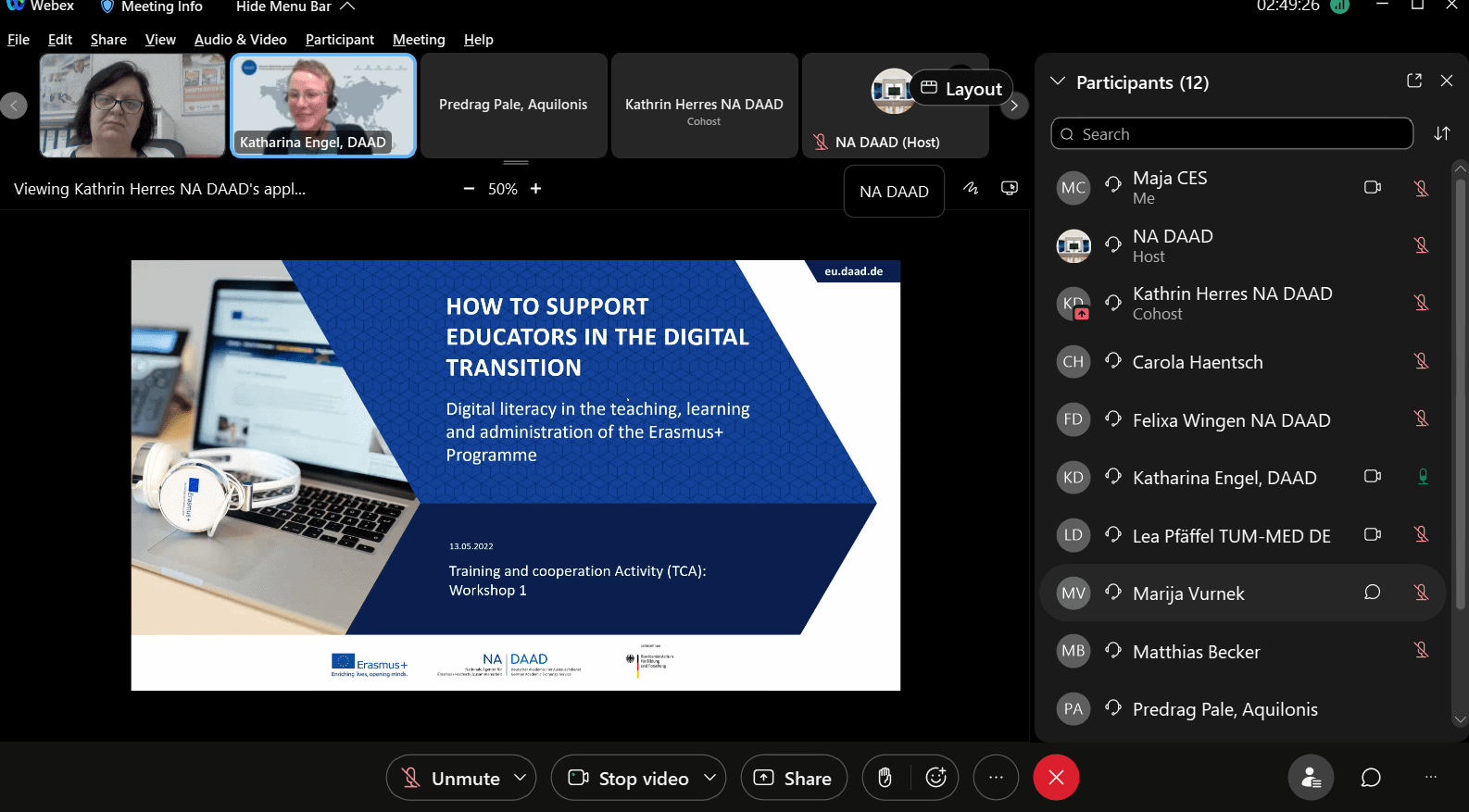The height and width of the screenshot is (812, 1469).
Task: Open the Participant menu
Action: (339, 40)
